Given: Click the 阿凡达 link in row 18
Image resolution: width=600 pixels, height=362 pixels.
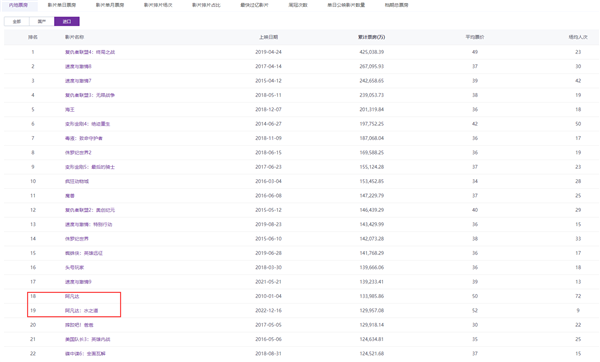Looking at the screenshot, I should (72, 296).
